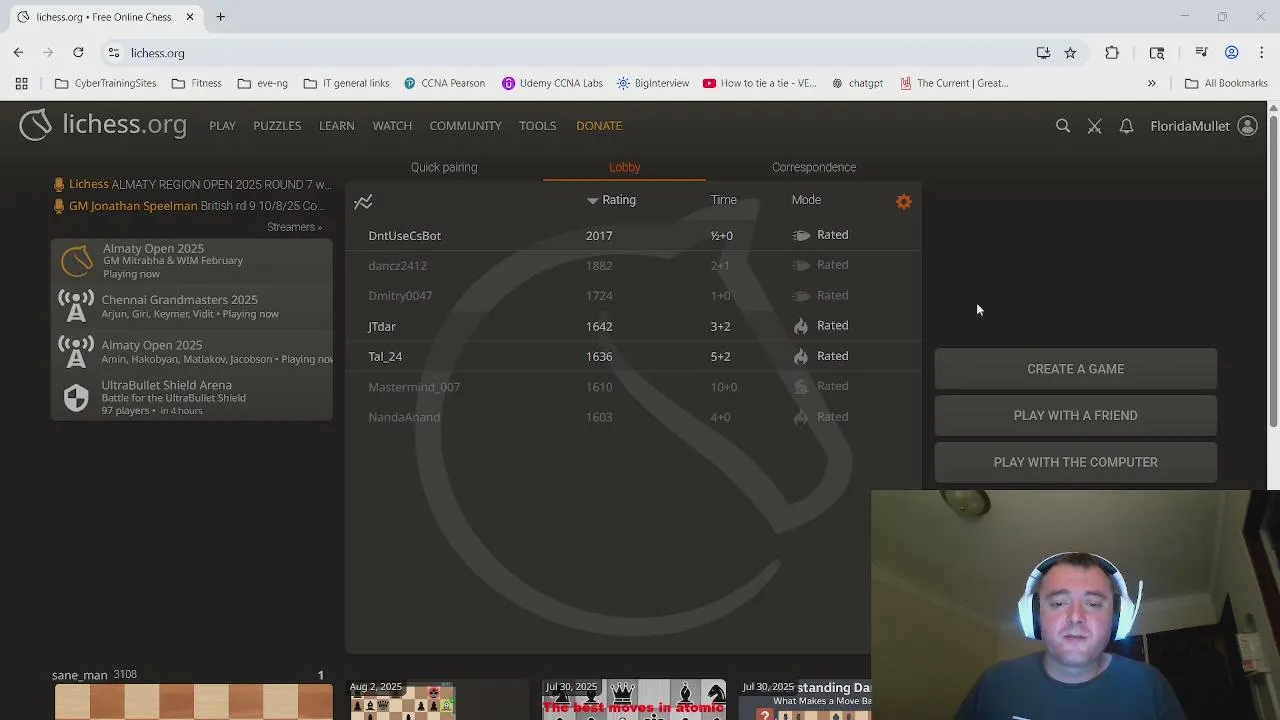Click the UltraBullet Shield Arena shield icon

76,398
